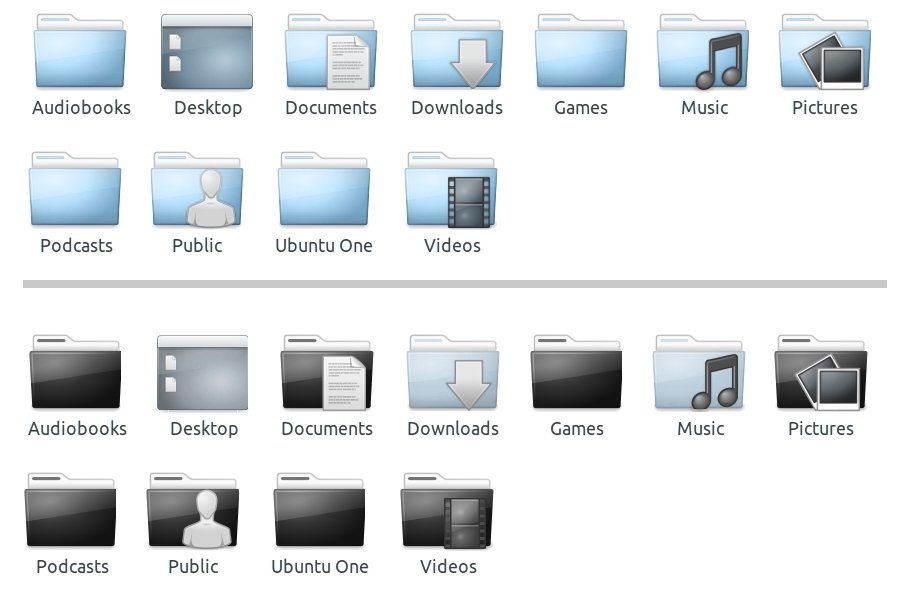The image size is (900, 600).
Task: Open the black Pictures folder
Action: [821, 374]
